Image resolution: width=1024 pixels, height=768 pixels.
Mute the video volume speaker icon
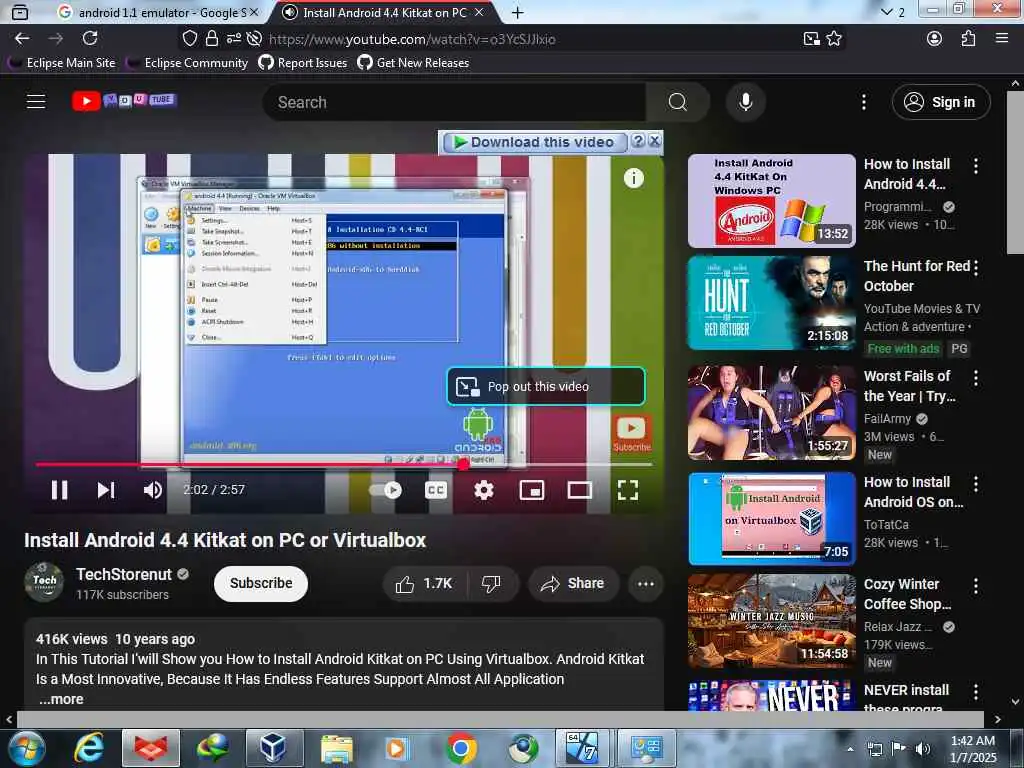(x=152, y=490)
